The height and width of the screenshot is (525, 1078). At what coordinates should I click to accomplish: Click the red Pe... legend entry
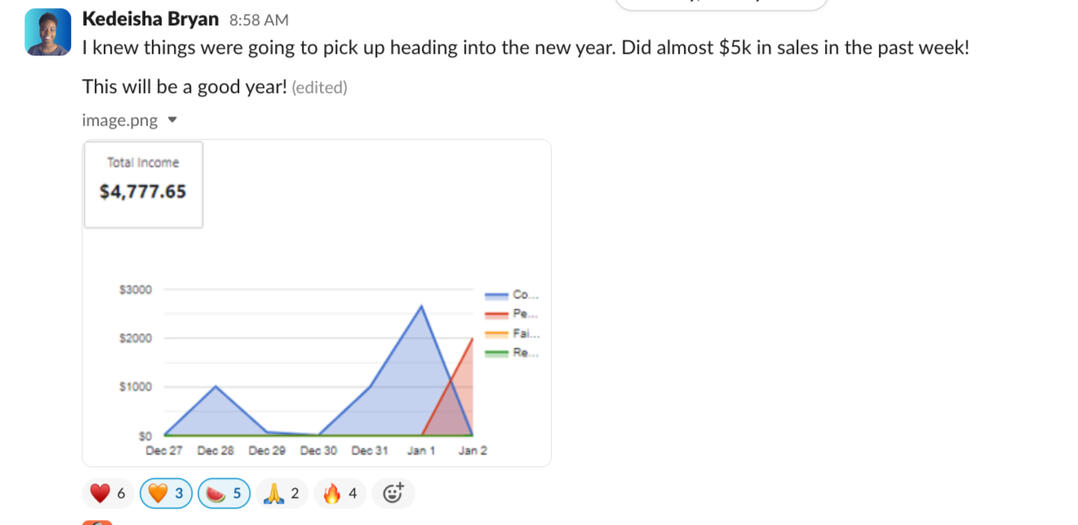[512, 314]
